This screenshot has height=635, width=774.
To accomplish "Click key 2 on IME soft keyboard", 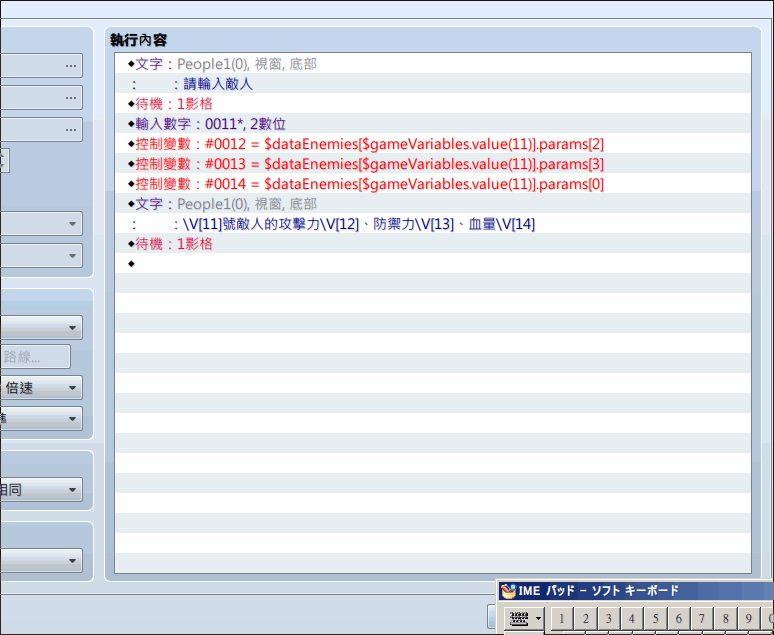I will tap(585, 618).
